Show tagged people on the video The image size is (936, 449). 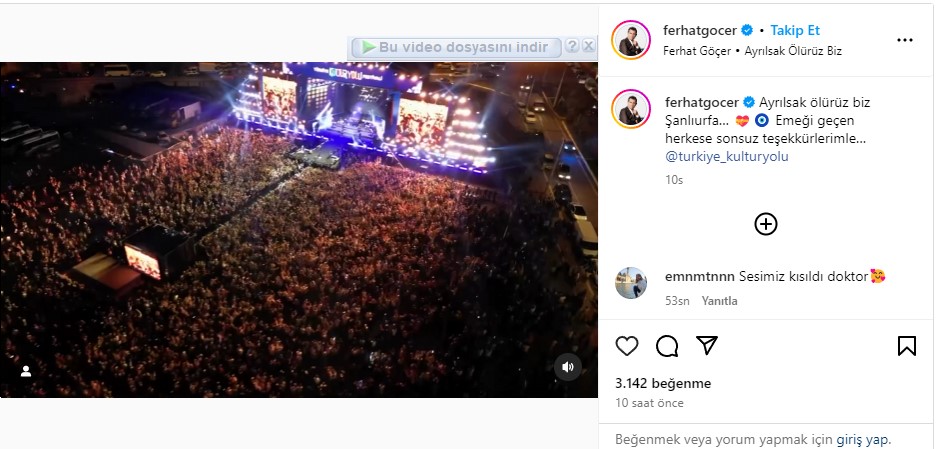click(x=26, y=371)
